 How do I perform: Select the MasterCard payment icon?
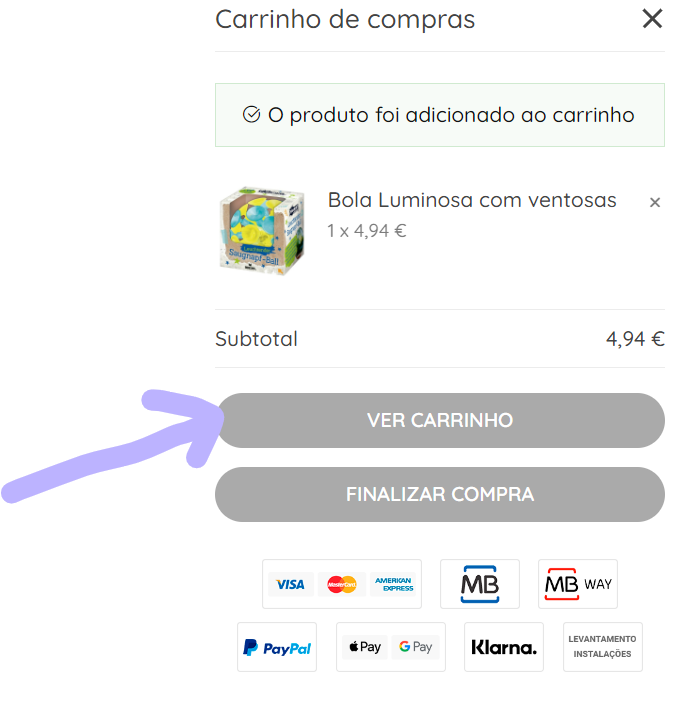coord(341,584)
